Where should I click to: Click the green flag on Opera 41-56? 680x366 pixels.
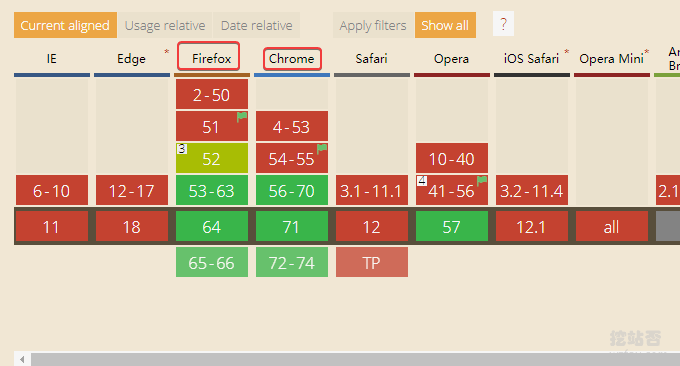pyautogui.click(x=482, y=181)
